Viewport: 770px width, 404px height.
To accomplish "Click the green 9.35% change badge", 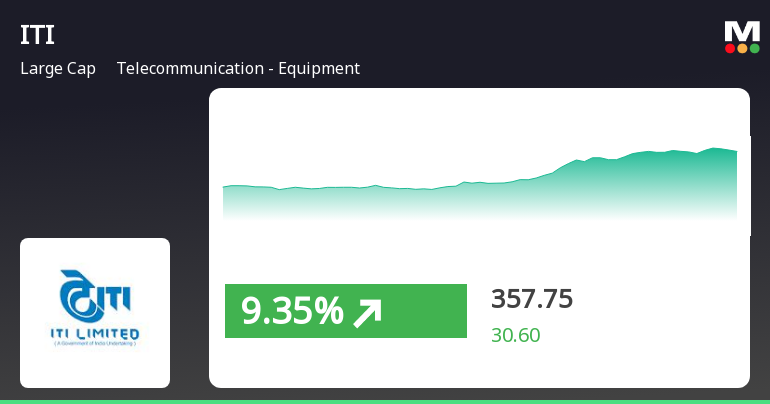I will [x=345, y=311].
